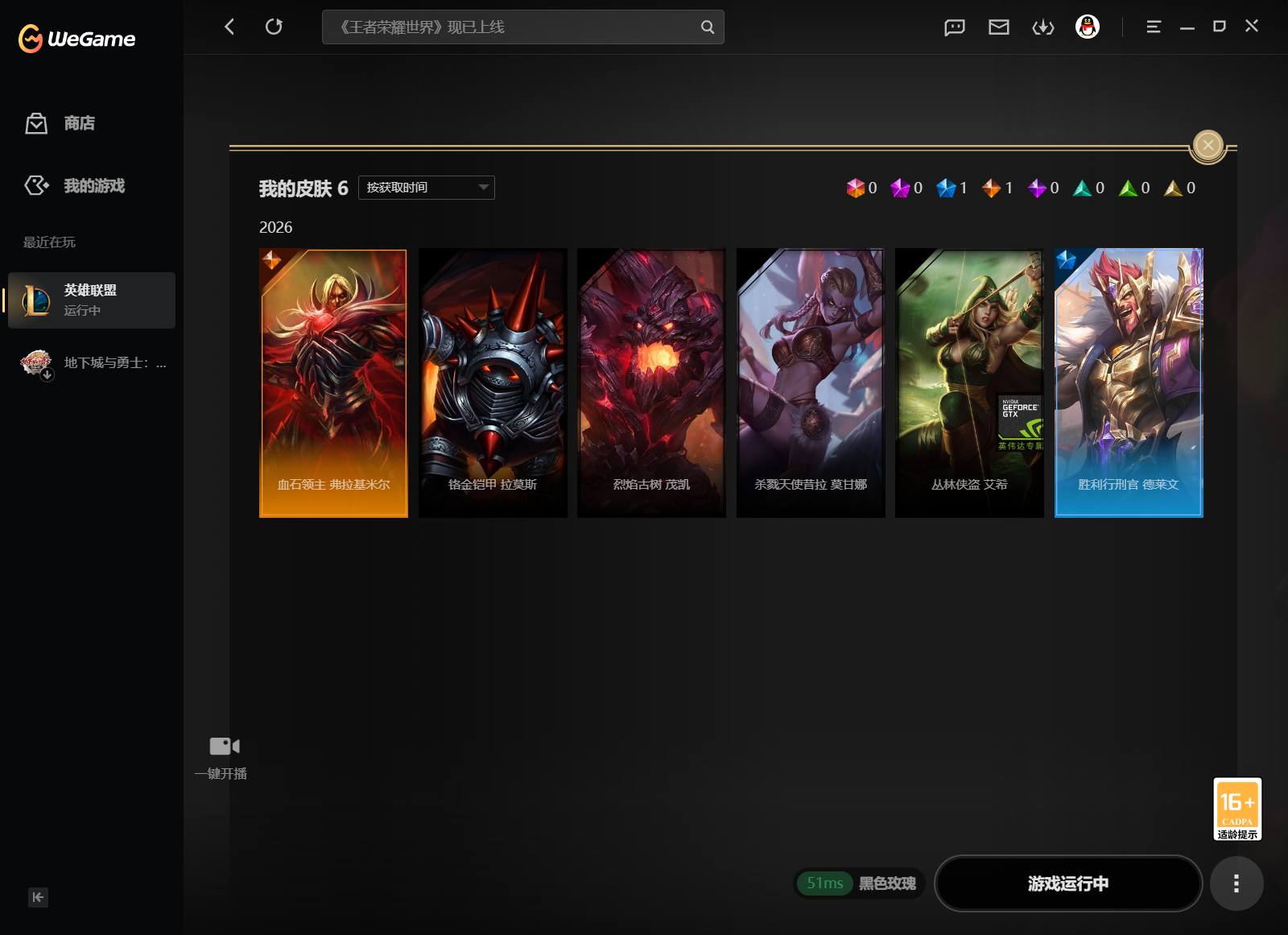Screen dimensions: 1288x935
Task: Open the mail inbox icon
Action: coord(998,27)
